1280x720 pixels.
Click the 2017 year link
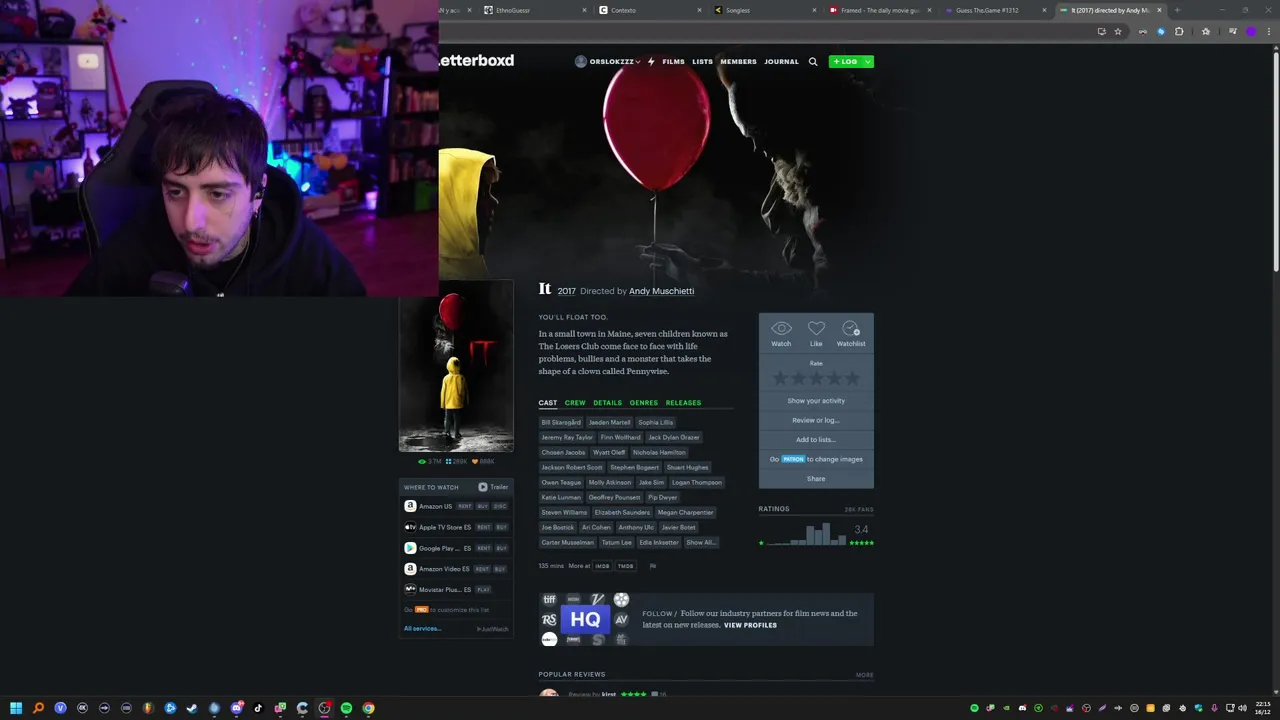(566, 291)
